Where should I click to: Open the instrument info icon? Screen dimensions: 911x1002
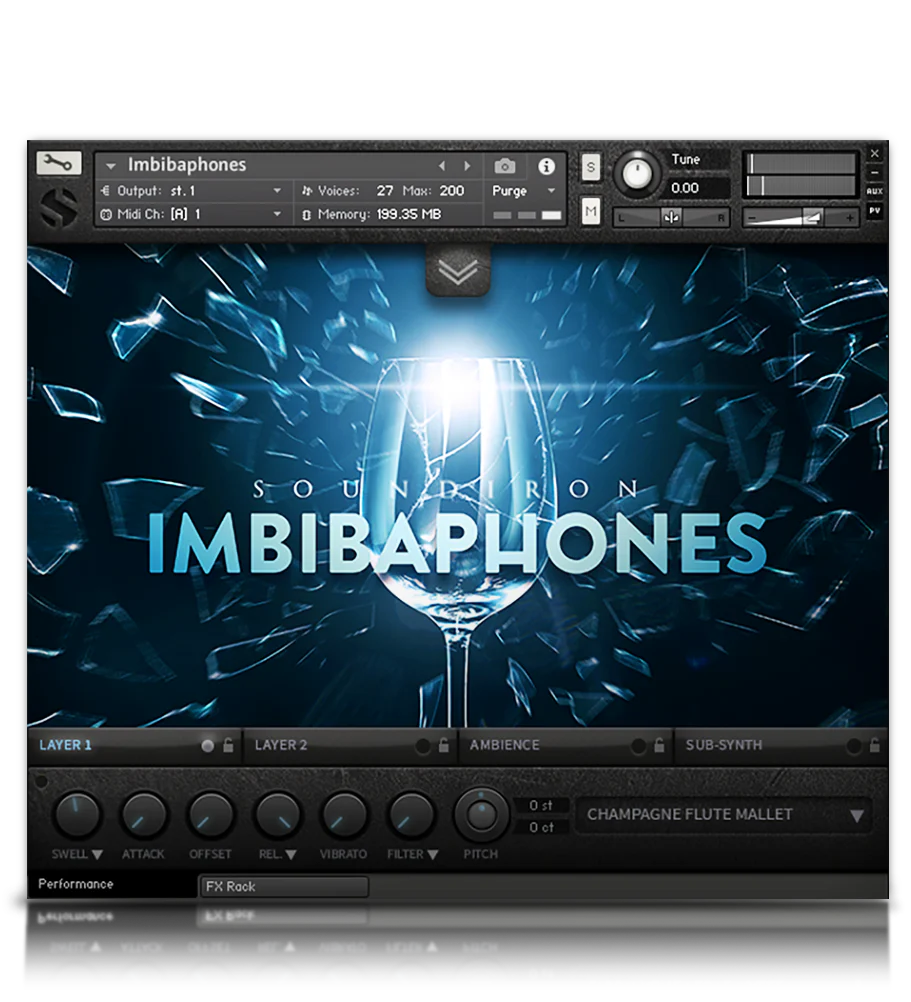(547, 166)
